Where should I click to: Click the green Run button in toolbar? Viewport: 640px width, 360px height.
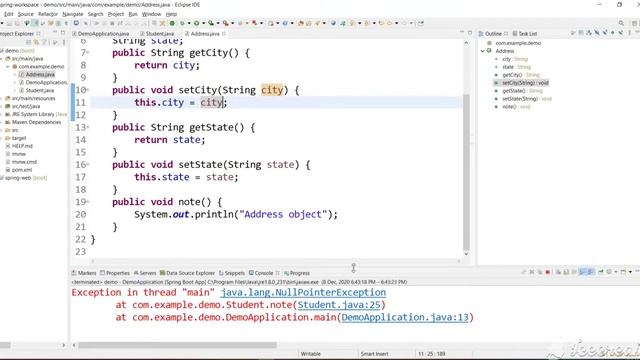click(x=197, y=23)
